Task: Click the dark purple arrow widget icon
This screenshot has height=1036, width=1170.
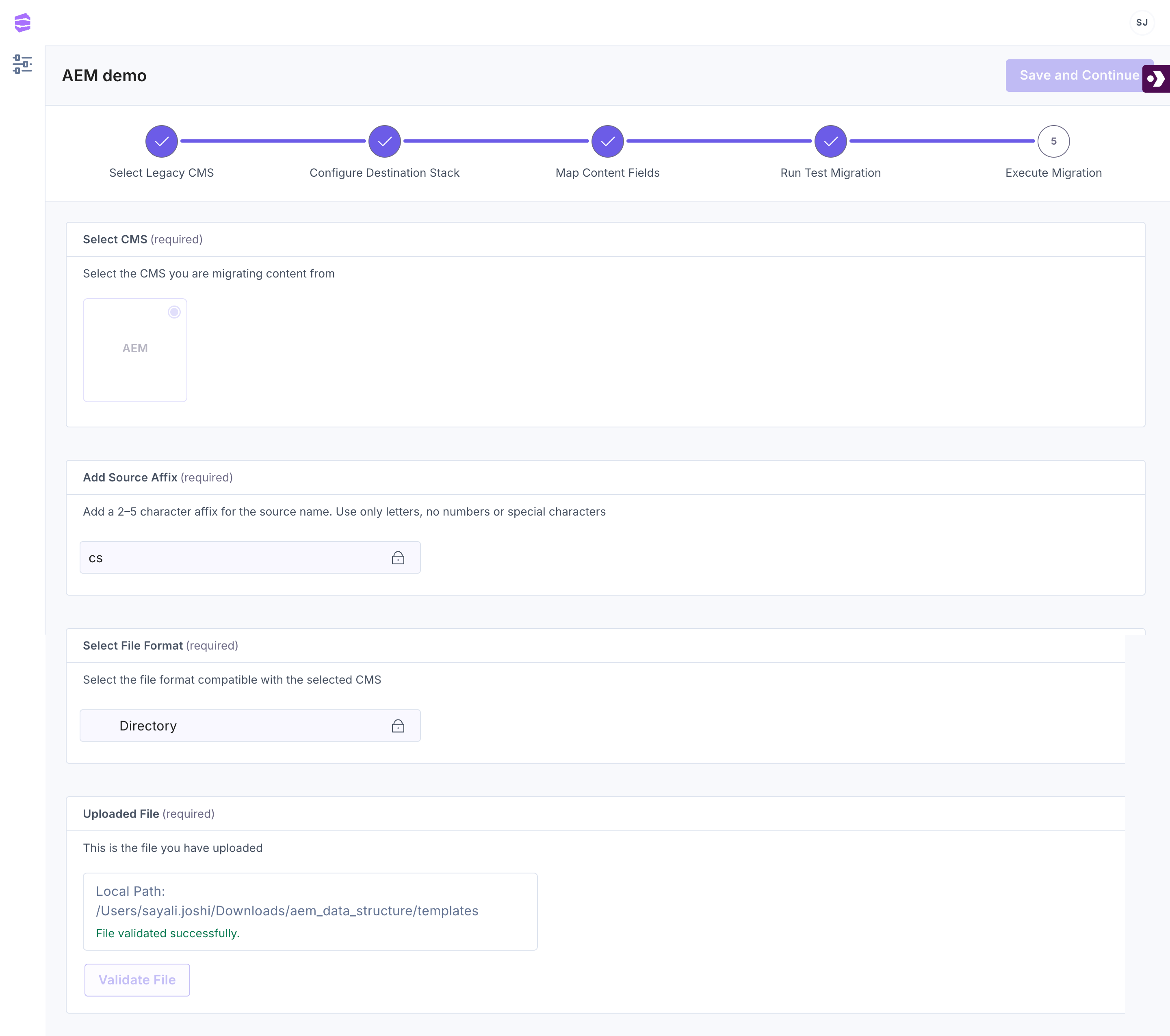Action: [1156, 78]
